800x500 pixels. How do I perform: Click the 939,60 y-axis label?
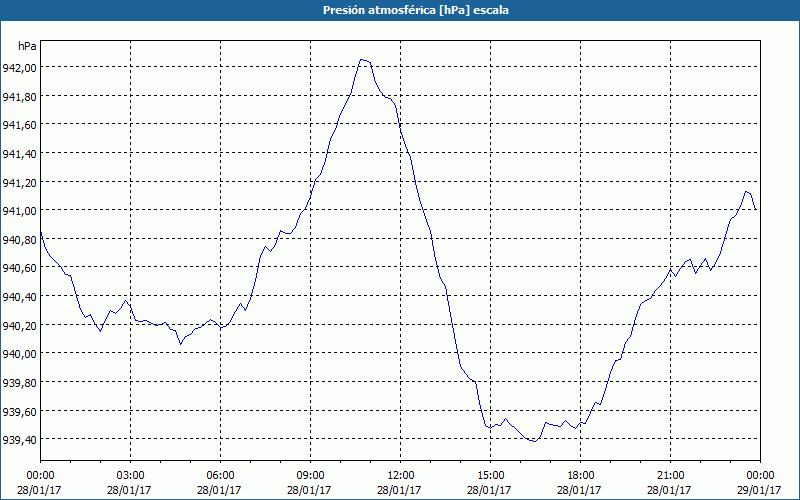pos(19,411)
